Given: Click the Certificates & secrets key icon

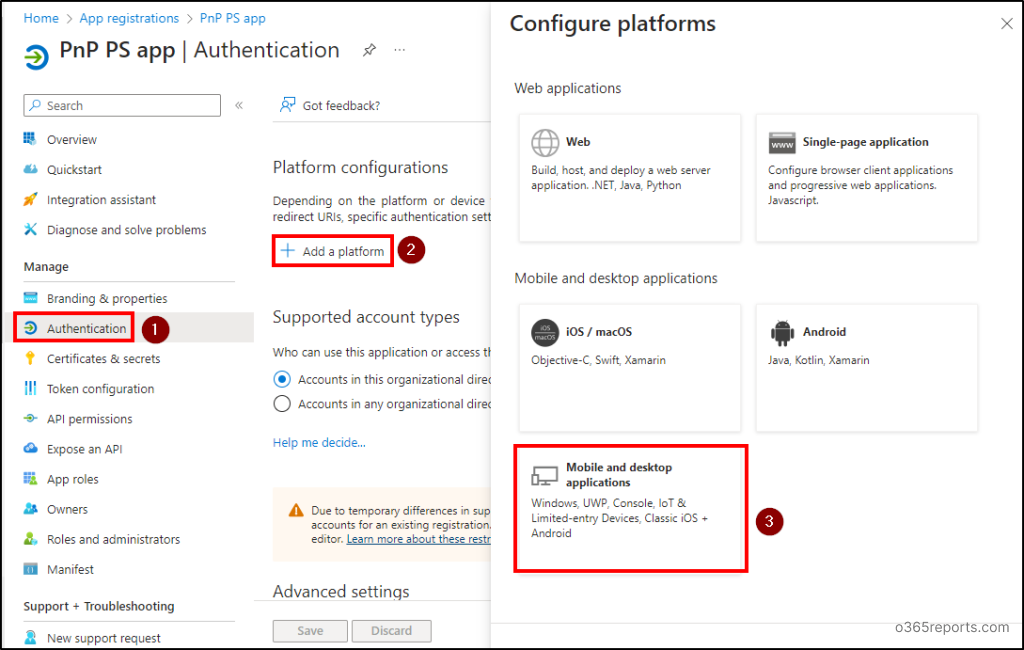Looking at the screenshot, I should coord(30,358).
